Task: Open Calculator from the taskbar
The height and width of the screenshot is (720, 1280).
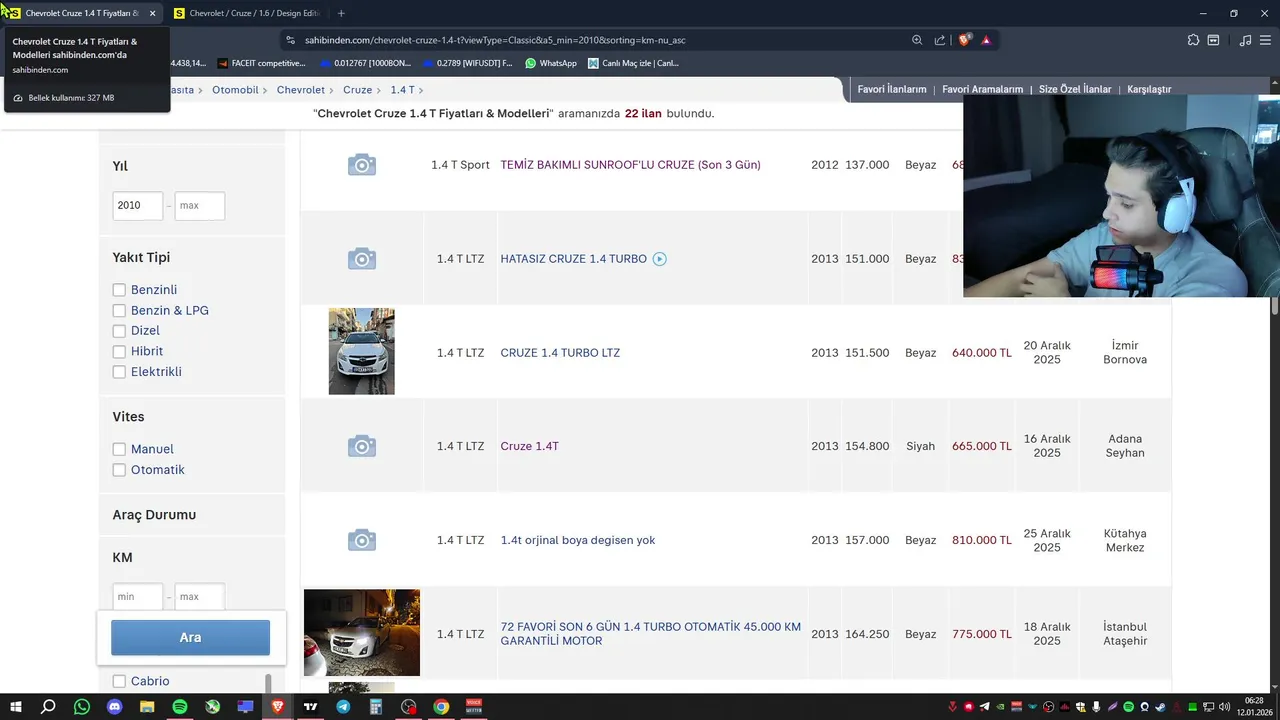Action: pyautogui.click(x=376, y=707)
